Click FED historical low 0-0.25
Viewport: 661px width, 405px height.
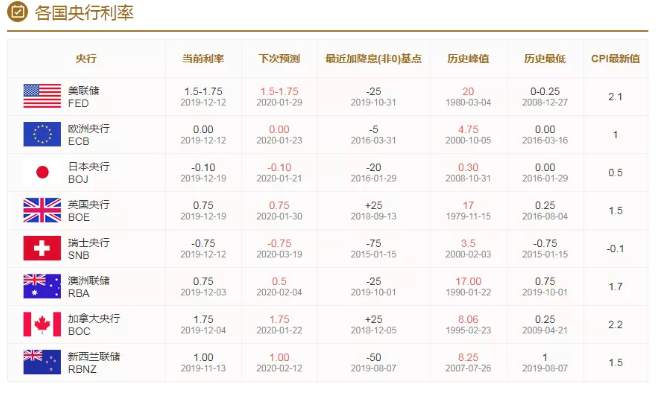545,91
